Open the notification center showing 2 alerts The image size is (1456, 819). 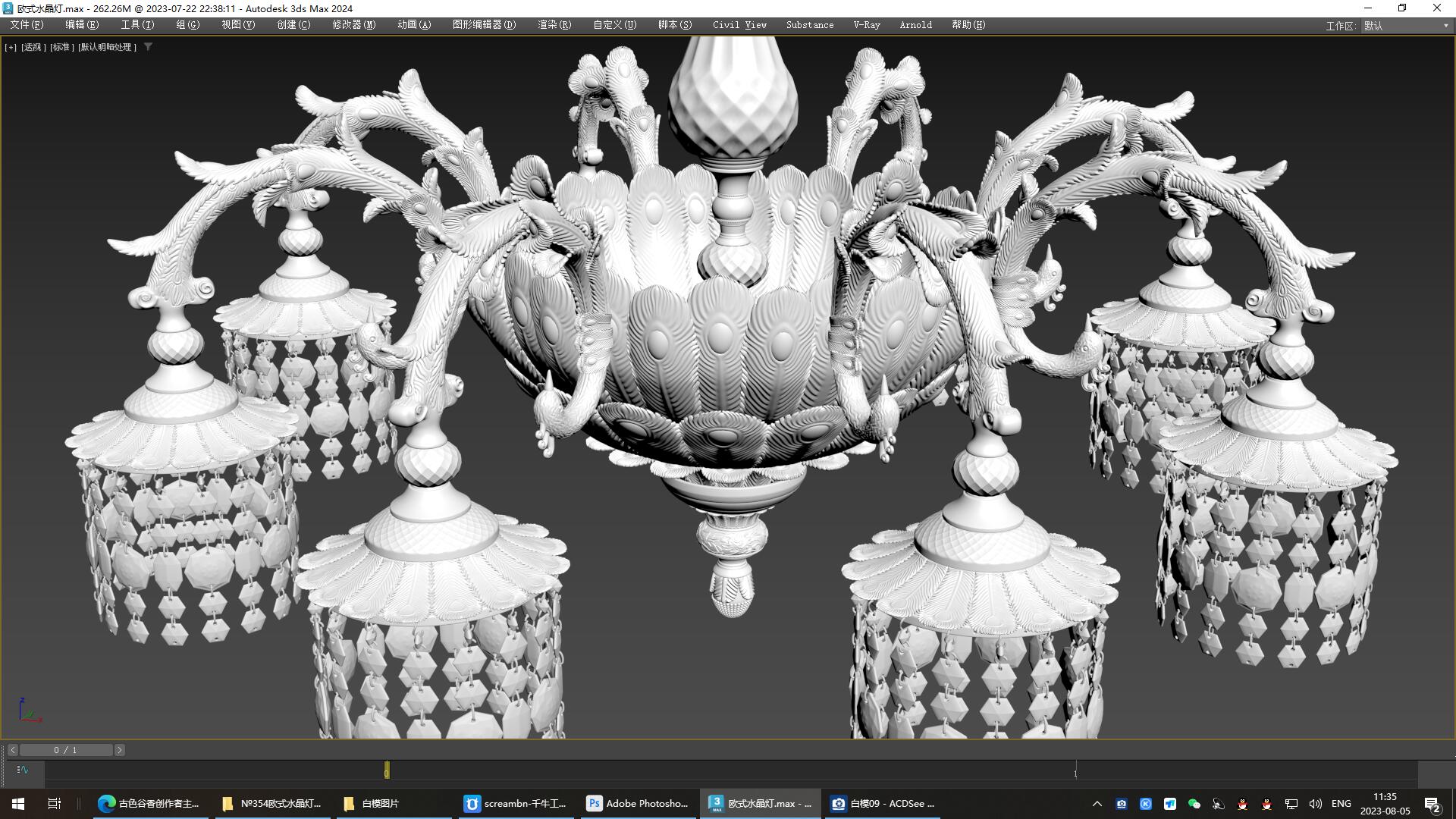coord(1432,803)
